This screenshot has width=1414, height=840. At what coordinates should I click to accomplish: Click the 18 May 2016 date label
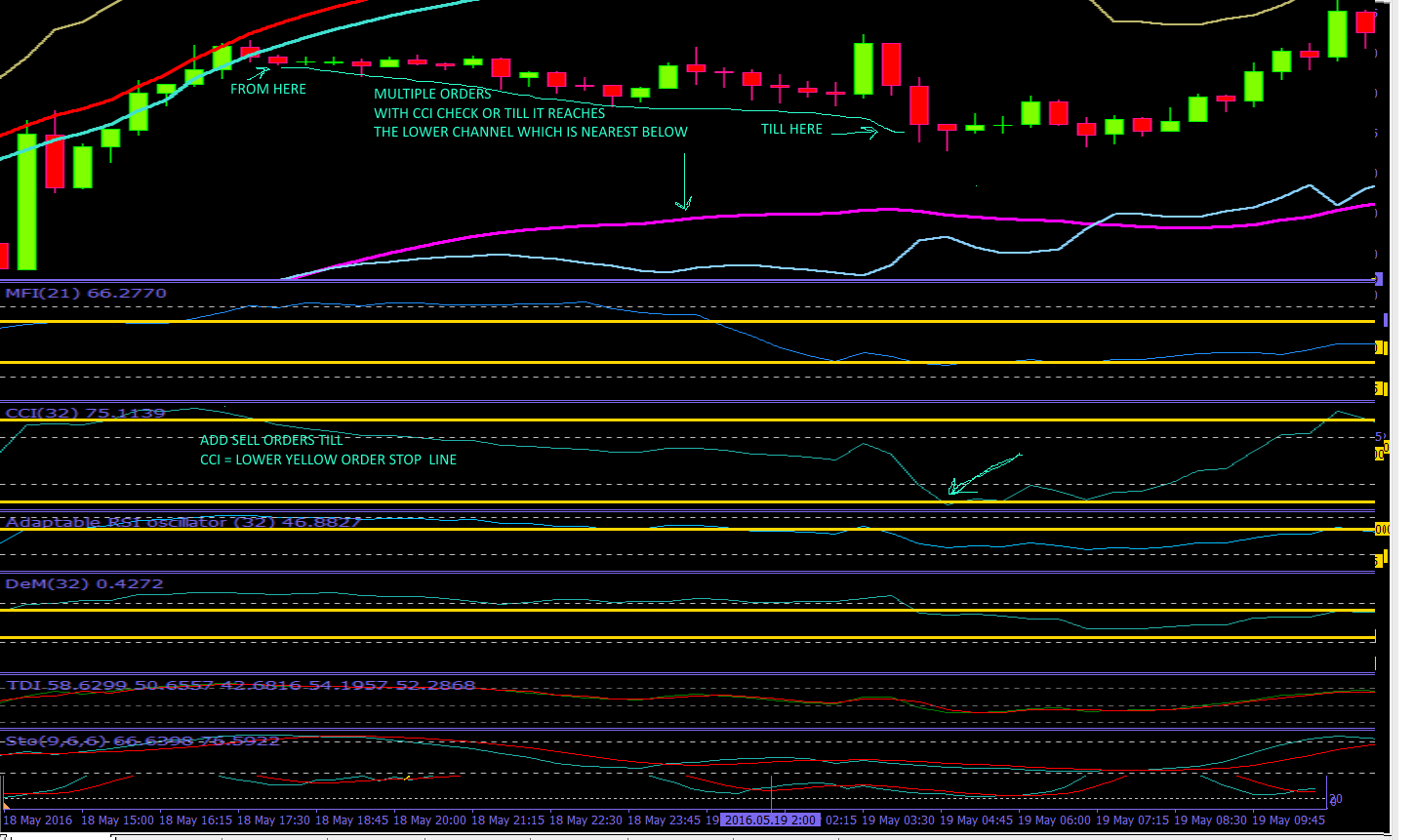[x=38, y=820]
